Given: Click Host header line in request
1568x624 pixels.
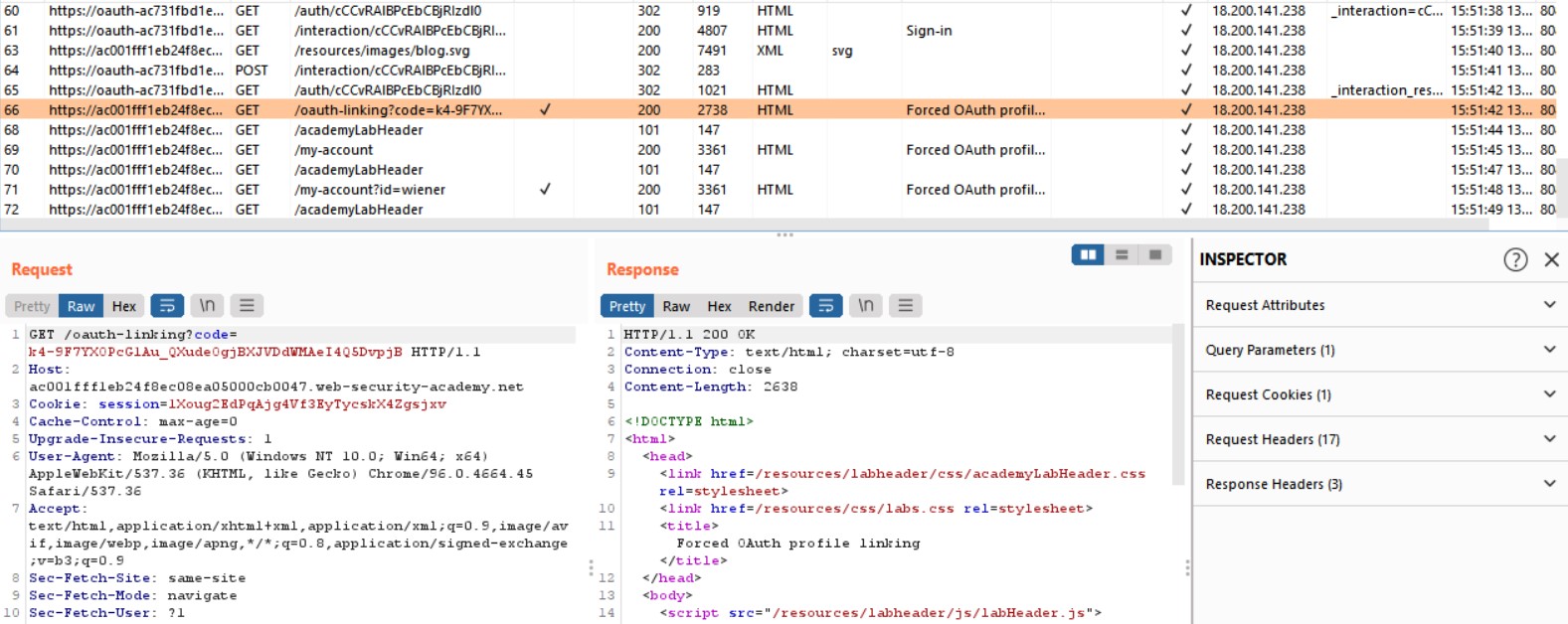Looking at the screenshot, I should coord(276,378).
